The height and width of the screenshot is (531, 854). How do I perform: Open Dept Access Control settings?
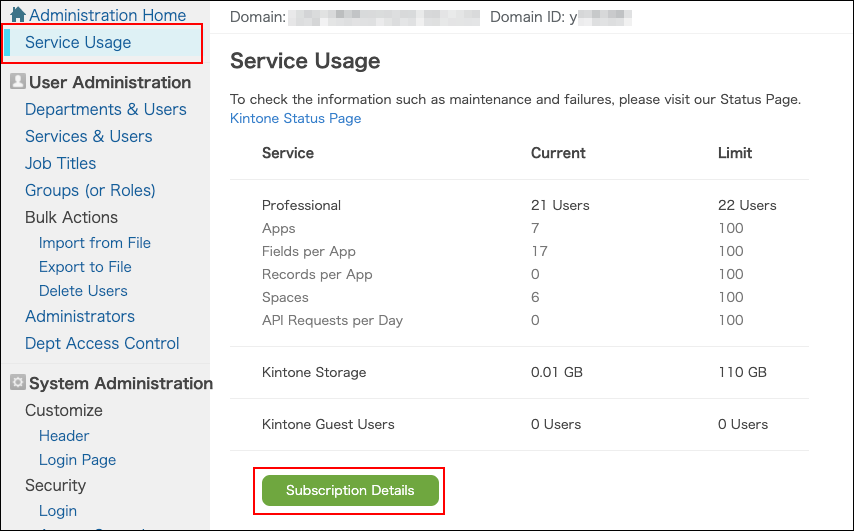click(x=102, y=343)
